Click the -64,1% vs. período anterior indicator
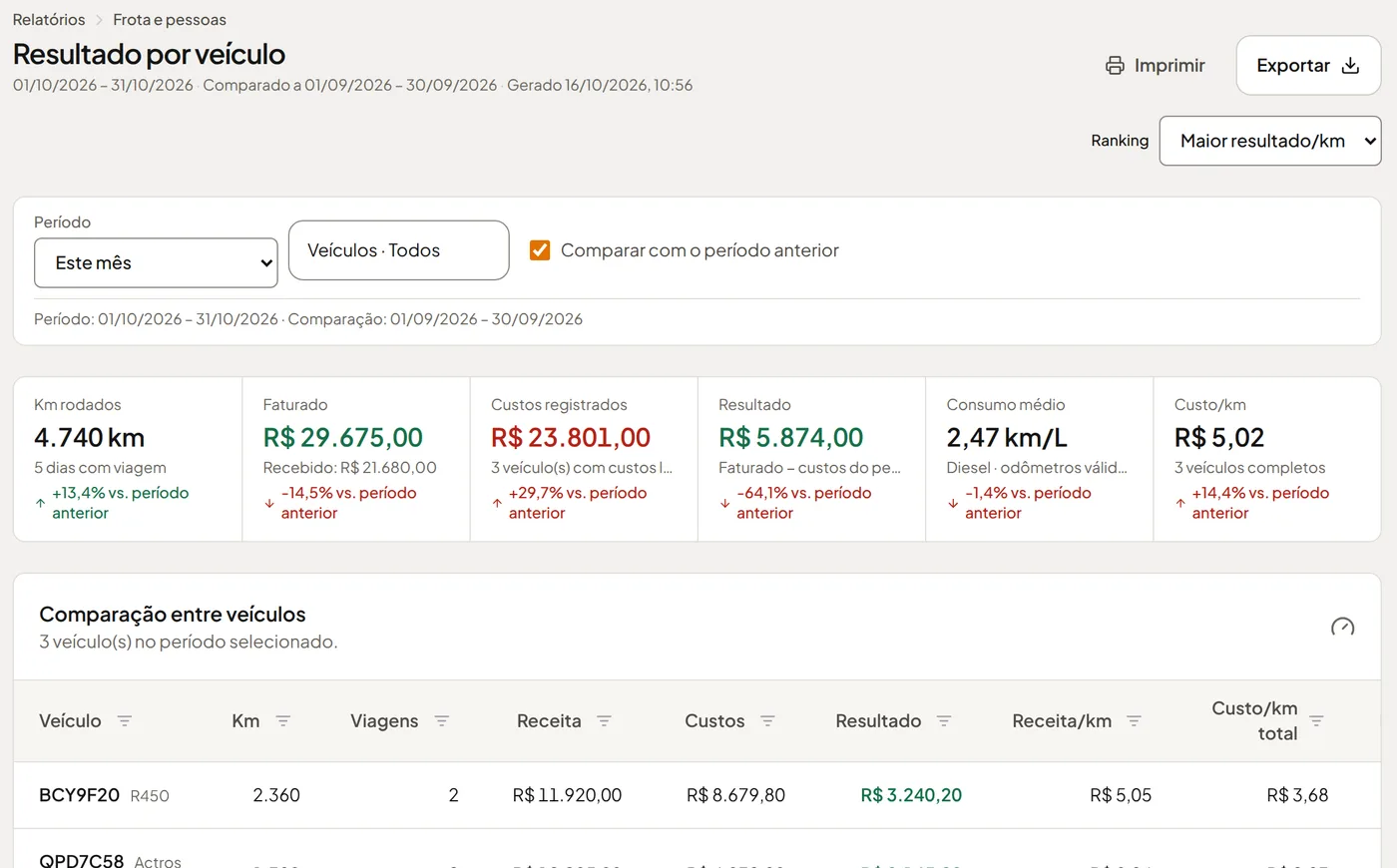This screenshot has height=868, width=1397. 804,503
